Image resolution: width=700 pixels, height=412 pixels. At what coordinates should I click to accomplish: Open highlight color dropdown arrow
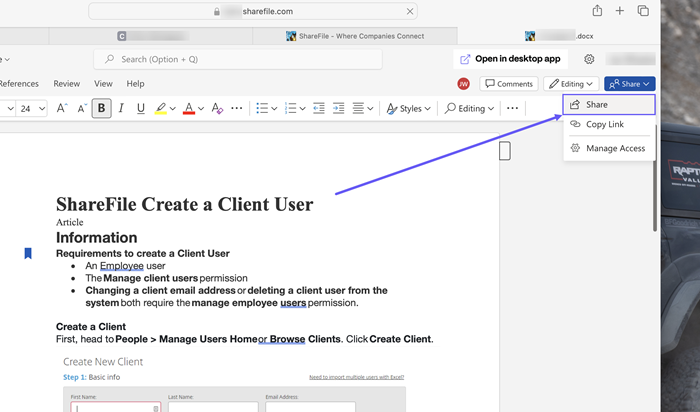pyautogui.click(x=173, y=108)
